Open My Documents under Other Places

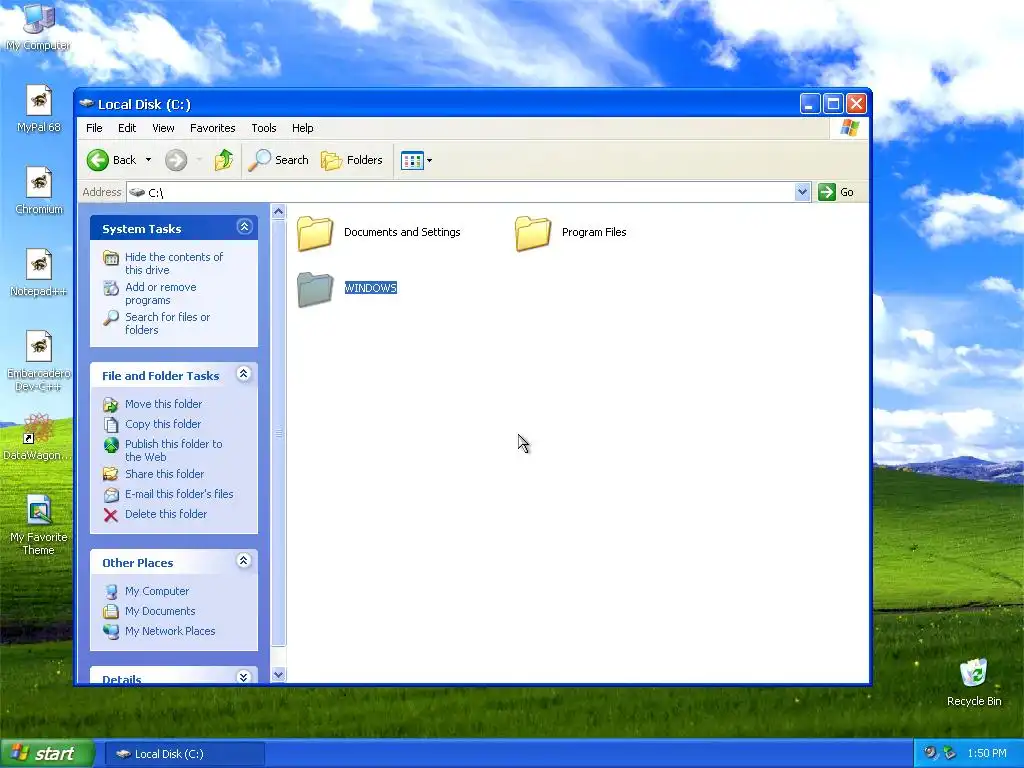160,611
